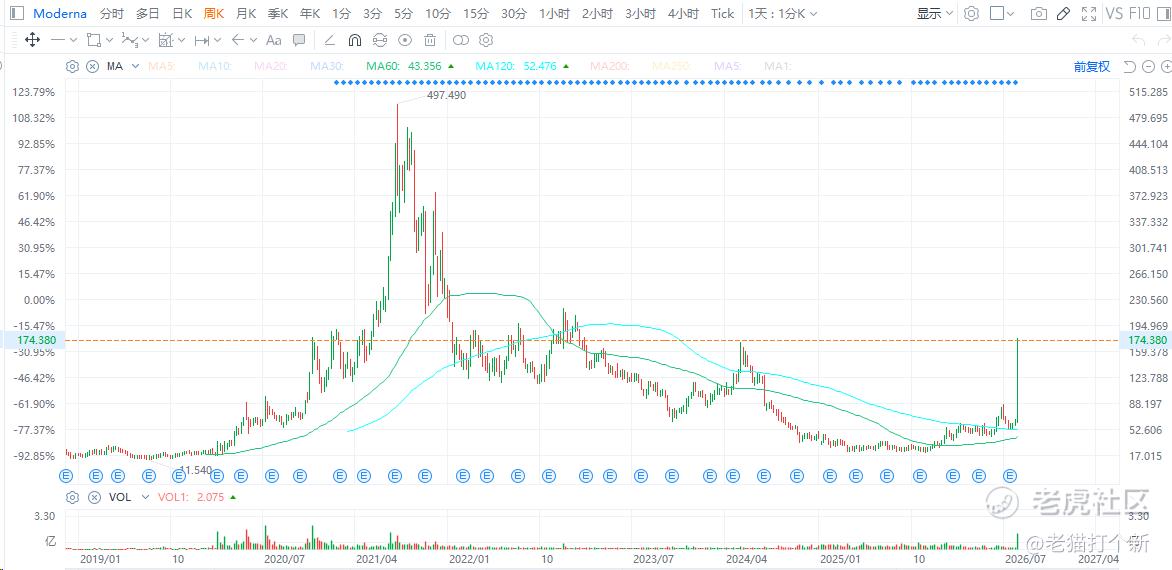Select the wave pattern drawing tool

pos(130,40)
